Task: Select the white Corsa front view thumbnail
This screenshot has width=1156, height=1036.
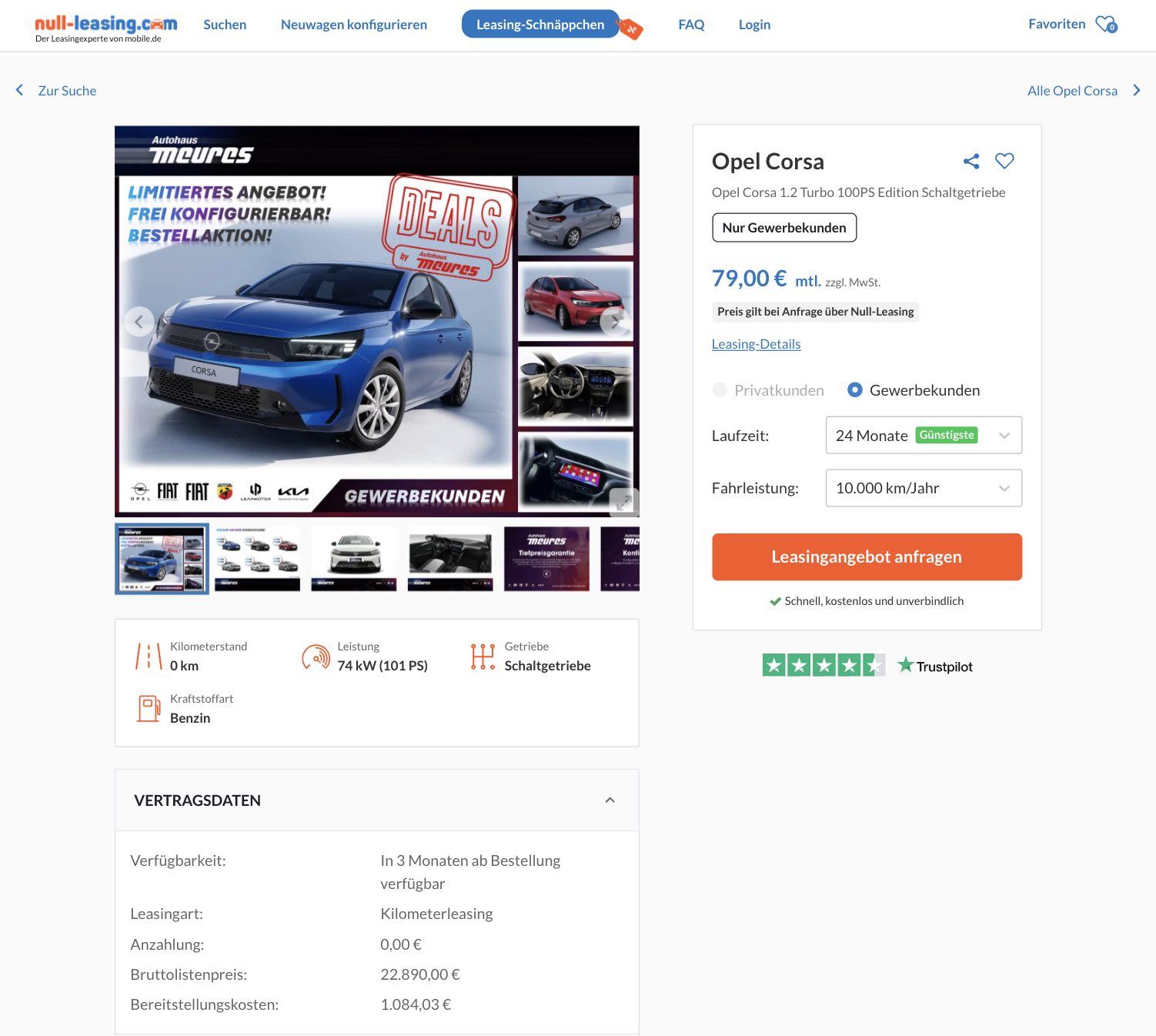Action: coord(354,558)
